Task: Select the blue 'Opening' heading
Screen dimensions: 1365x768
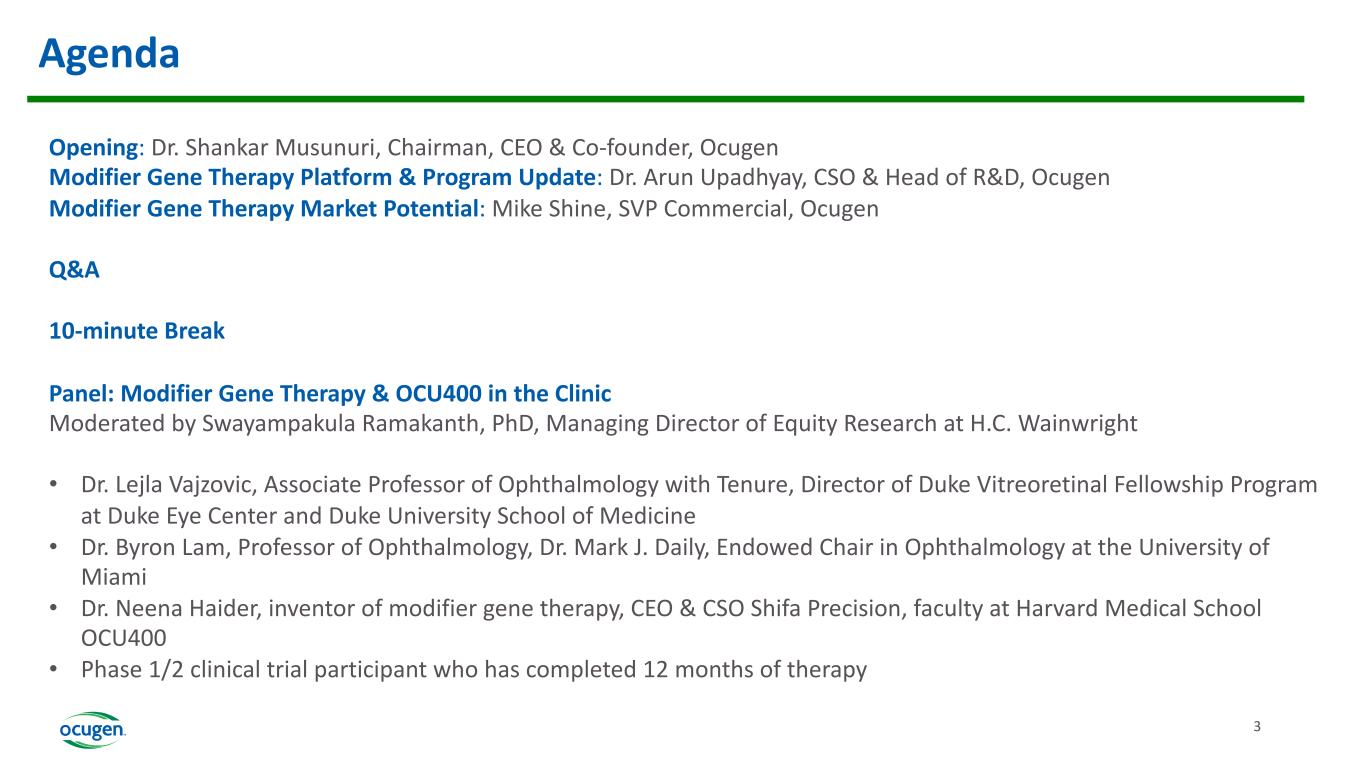Action: pos(93,148)
